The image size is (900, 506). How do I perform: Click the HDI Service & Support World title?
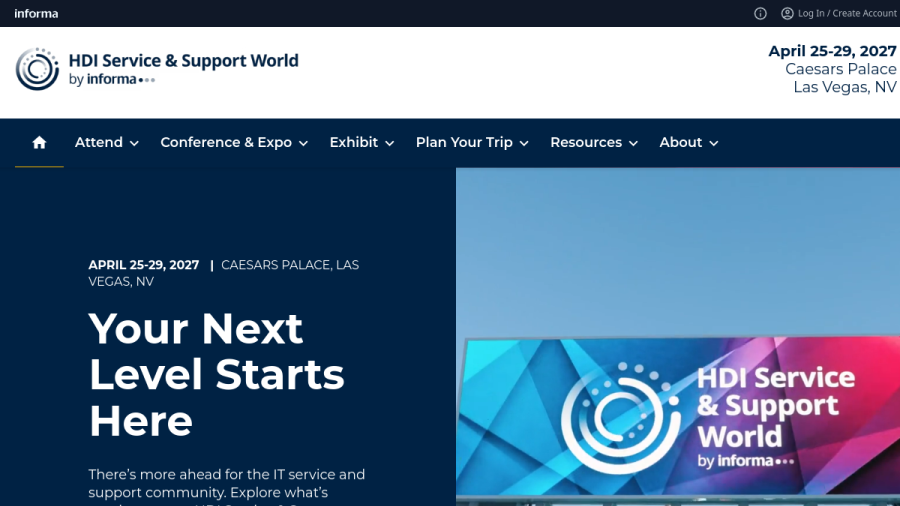click(184, 61)
